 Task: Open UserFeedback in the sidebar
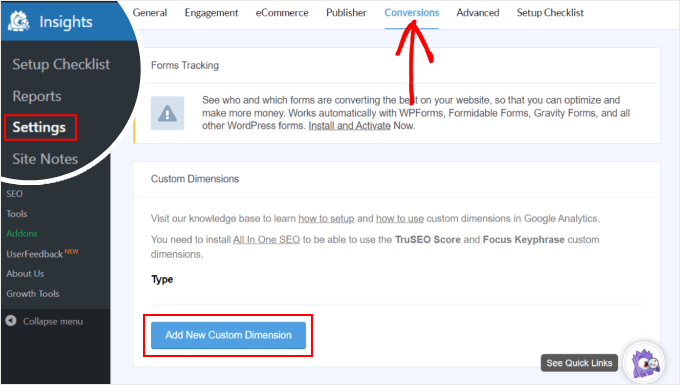coord(34,254)
